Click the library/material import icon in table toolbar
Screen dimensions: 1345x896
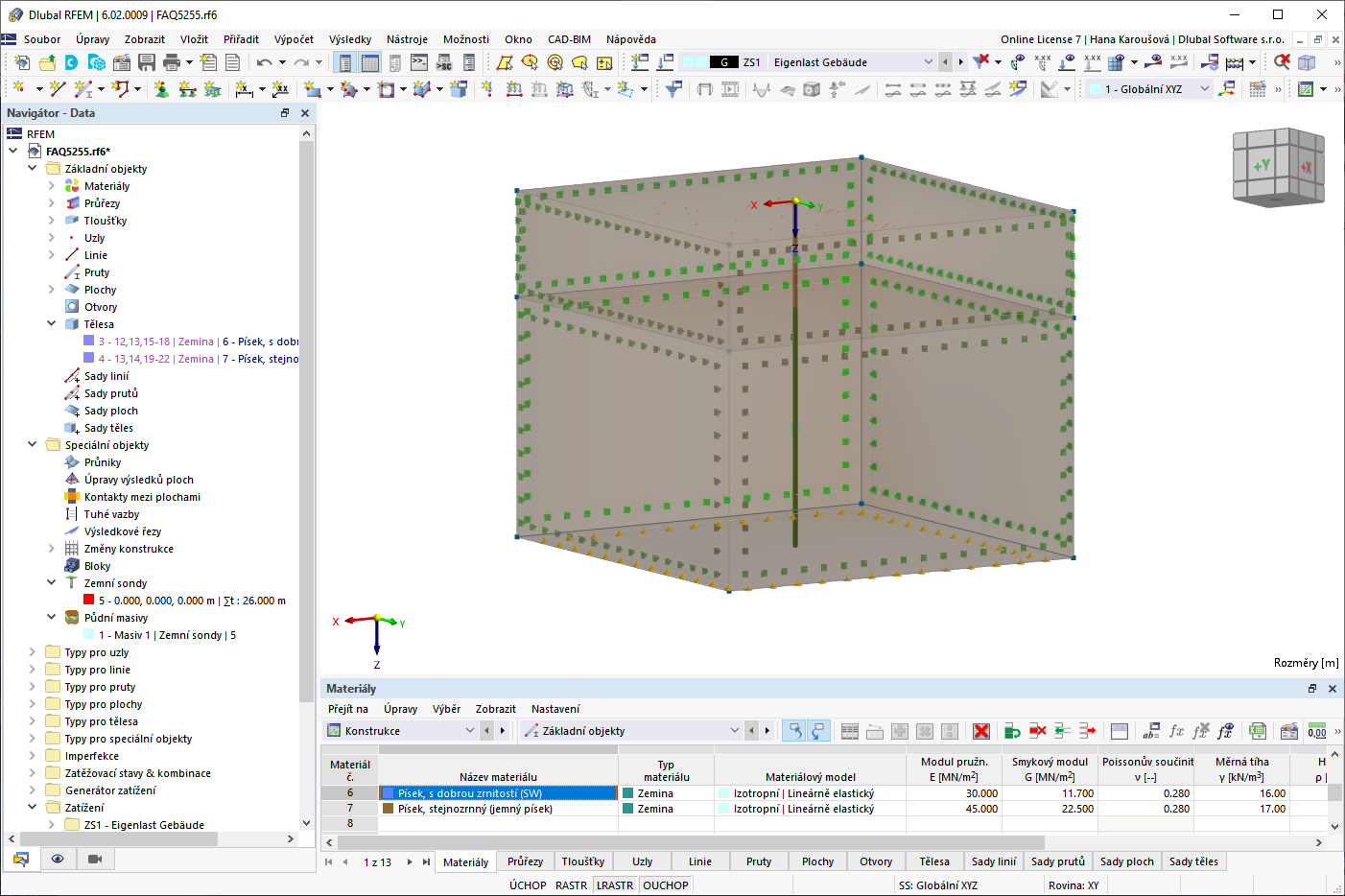tap(1288, 731)
